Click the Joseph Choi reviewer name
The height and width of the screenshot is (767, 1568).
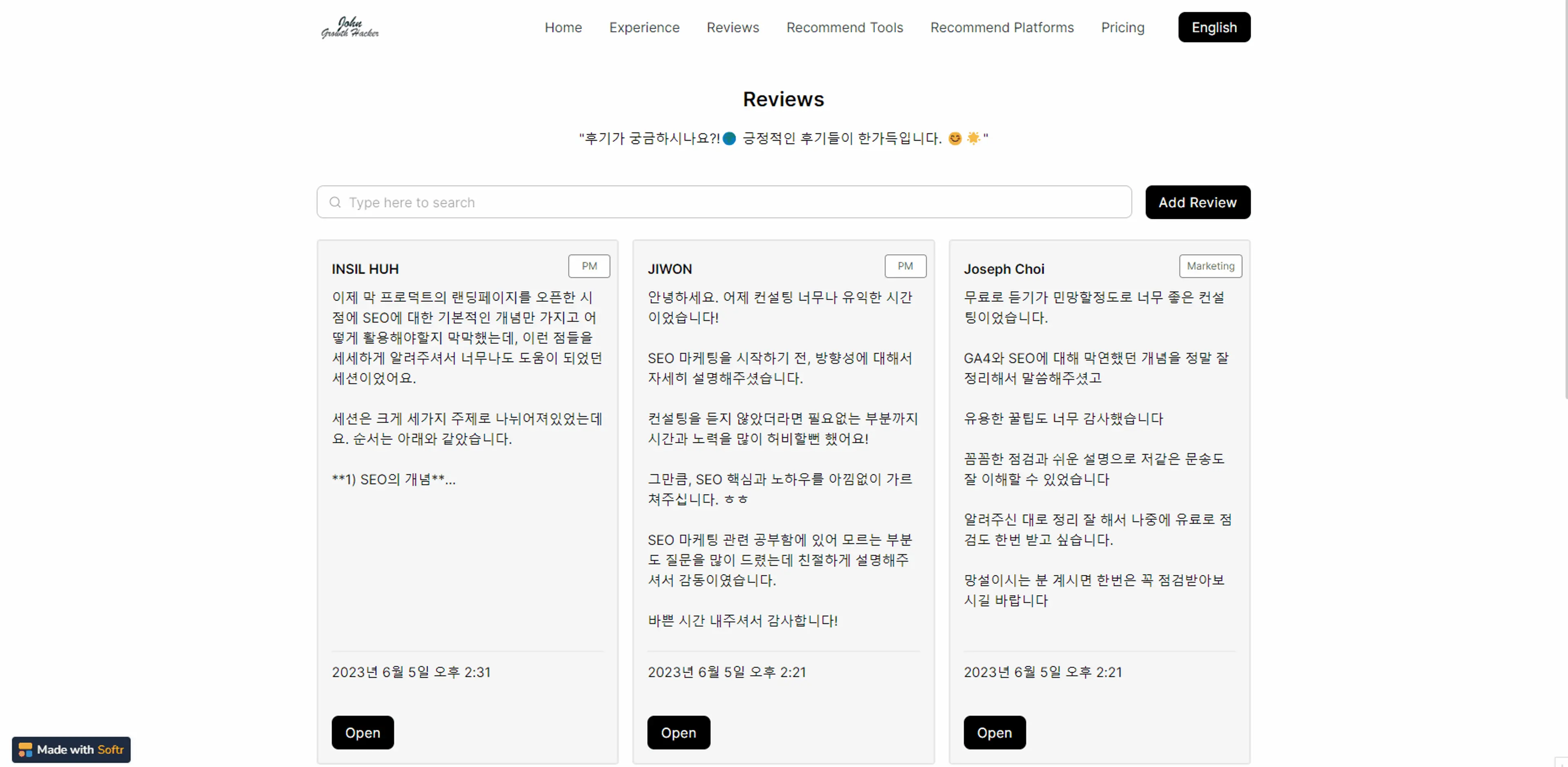point(1004,268)
